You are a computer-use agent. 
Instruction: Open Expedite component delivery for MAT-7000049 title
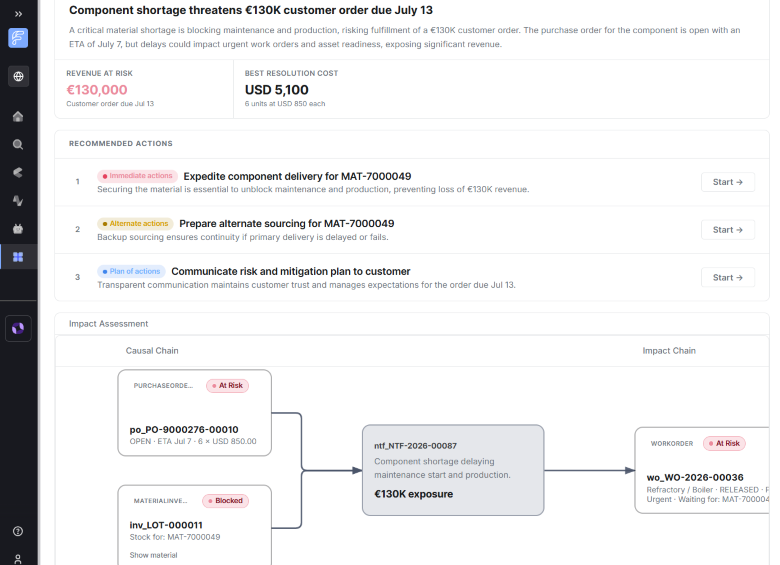tap(297, 176)
